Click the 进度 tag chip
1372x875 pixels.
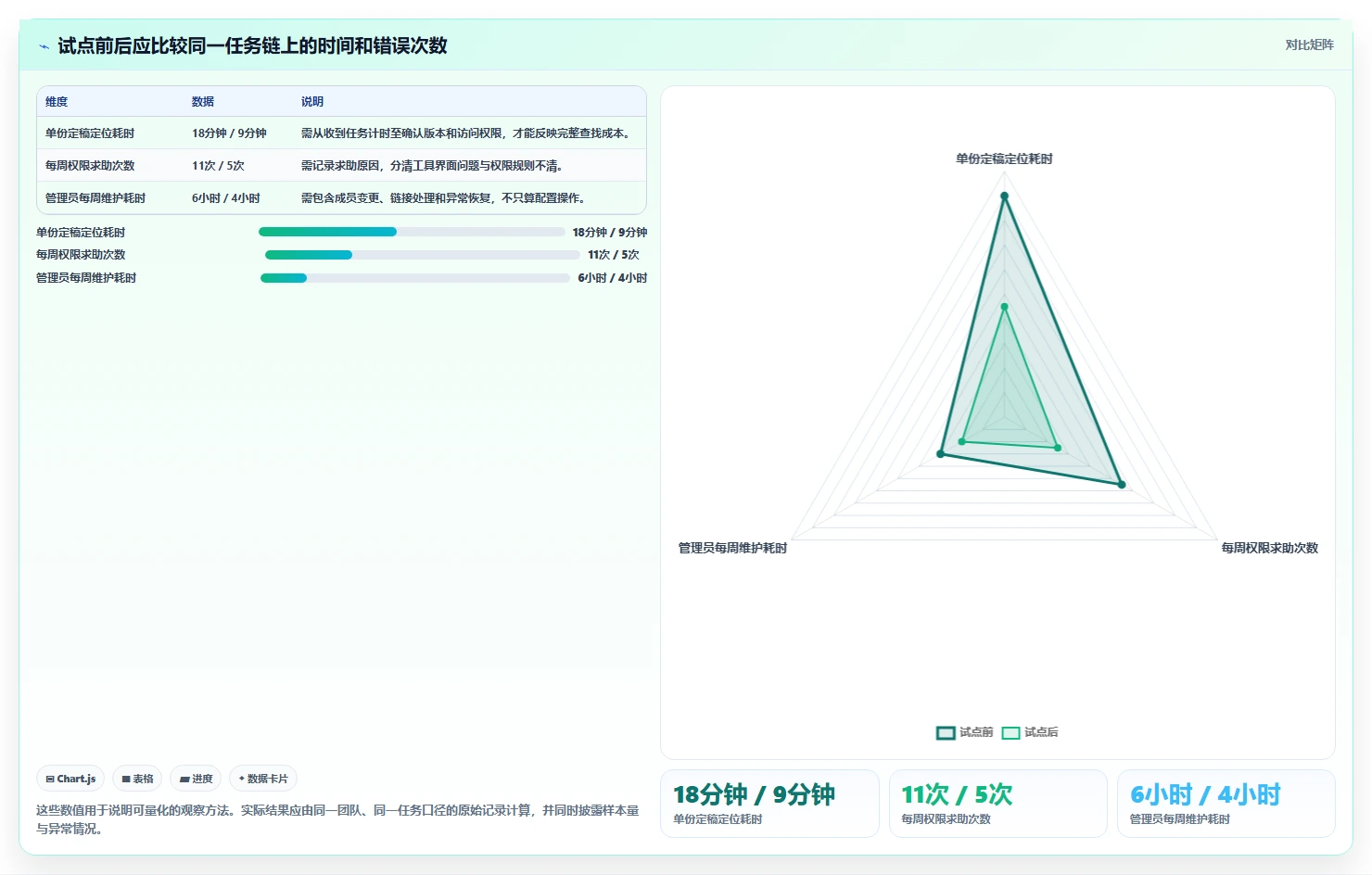196,779
